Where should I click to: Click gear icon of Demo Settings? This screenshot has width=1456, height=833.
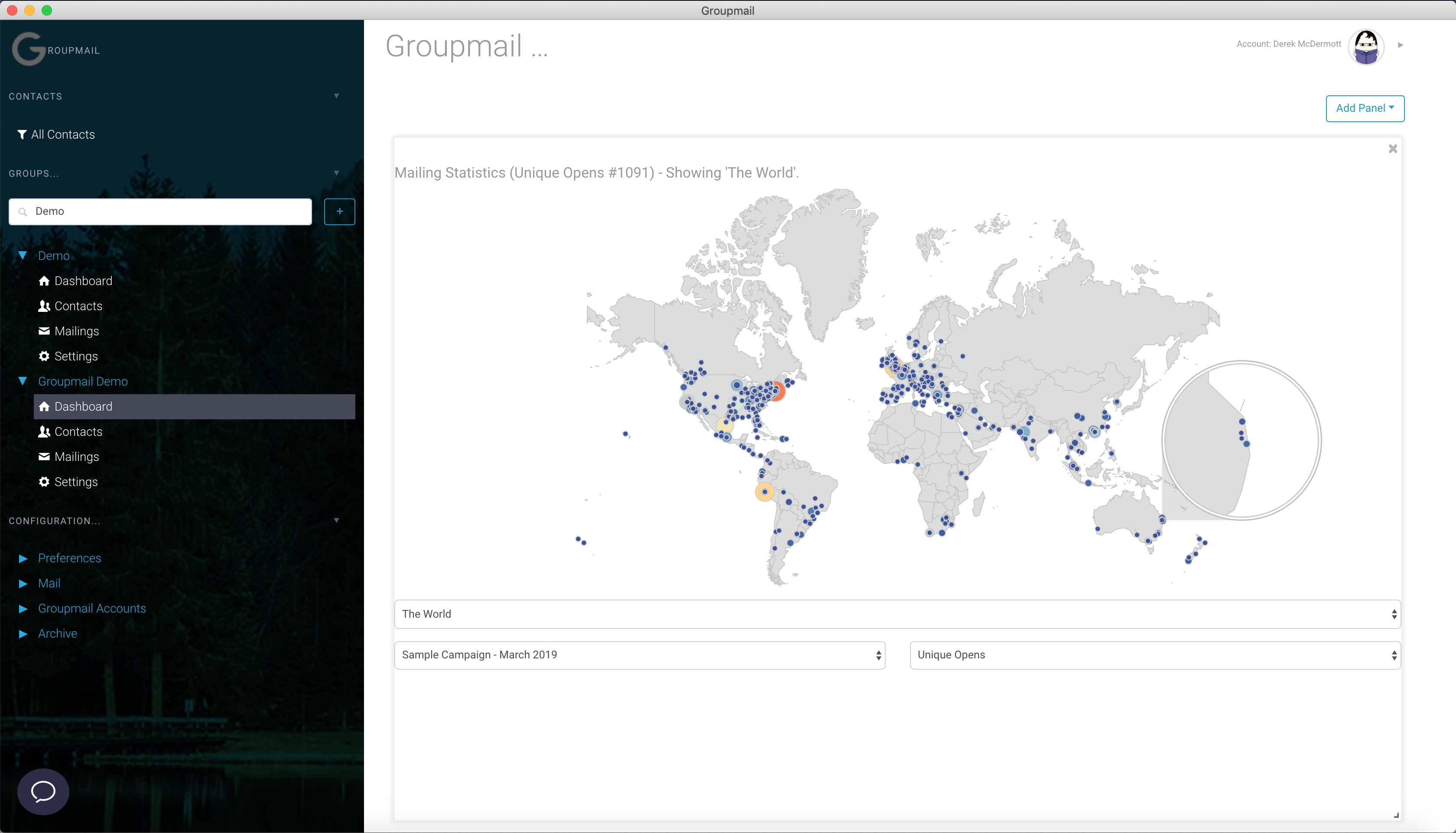coord(44,357)
